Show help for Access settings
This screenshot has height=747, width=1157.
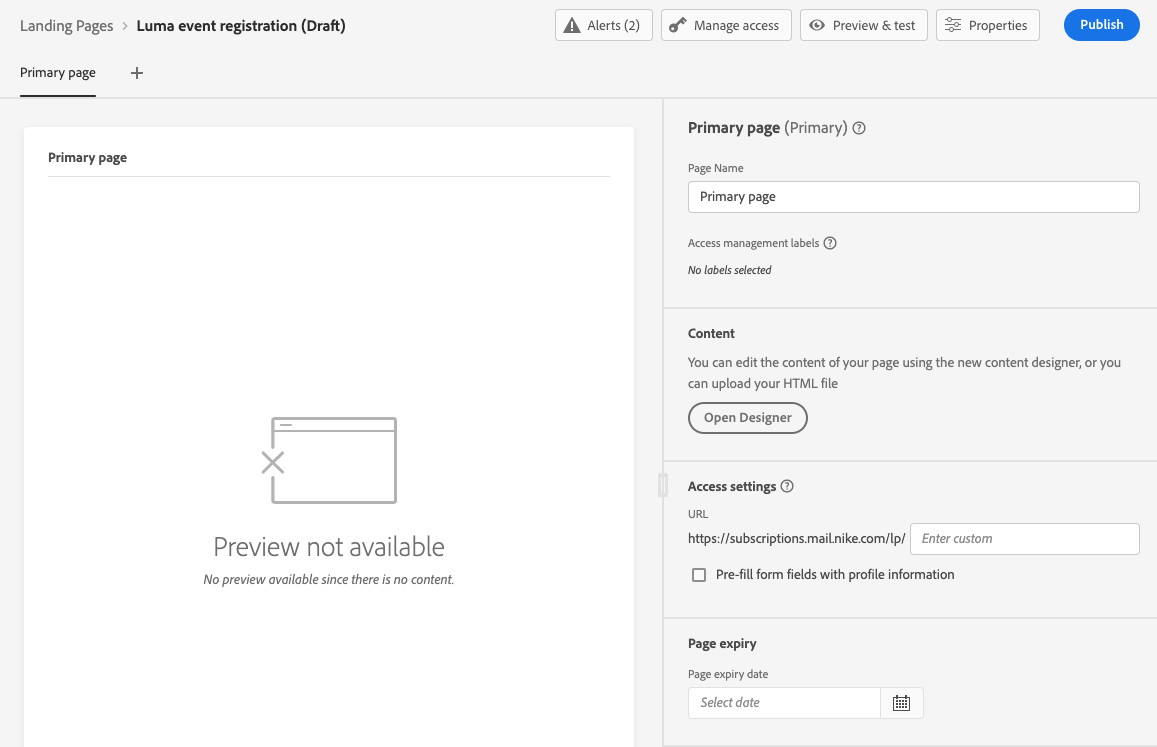tap(787, 486)
